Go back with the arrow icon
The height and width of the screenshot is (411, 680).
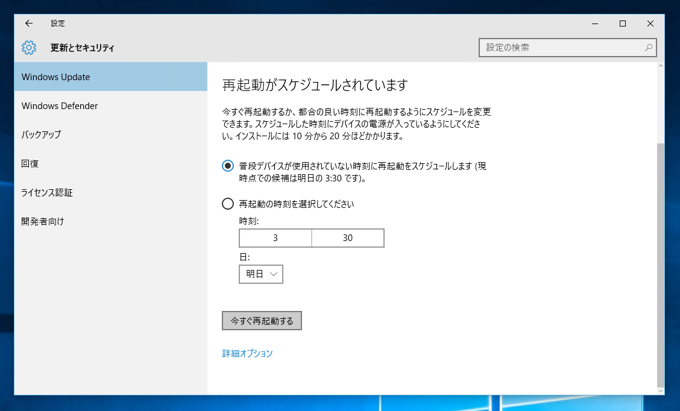[29, 23]
